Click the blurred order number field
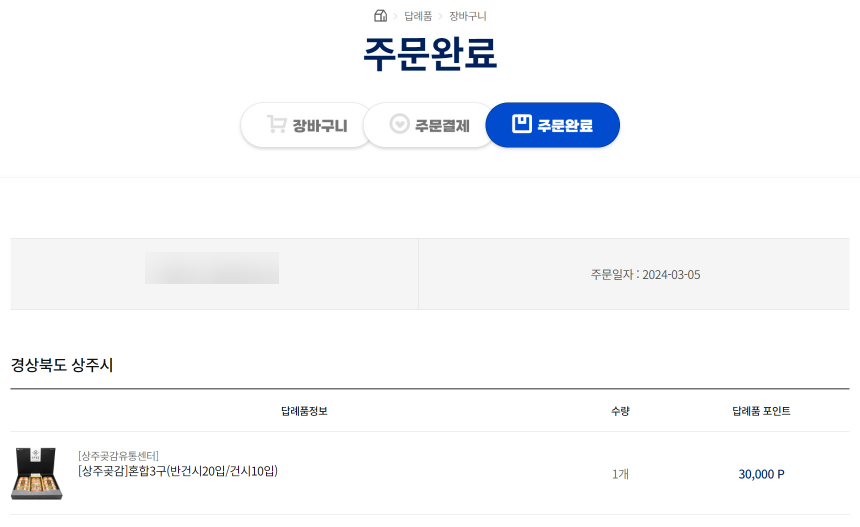Image resolution: width=860 pixels, height=527 pixels. (212, 268)
